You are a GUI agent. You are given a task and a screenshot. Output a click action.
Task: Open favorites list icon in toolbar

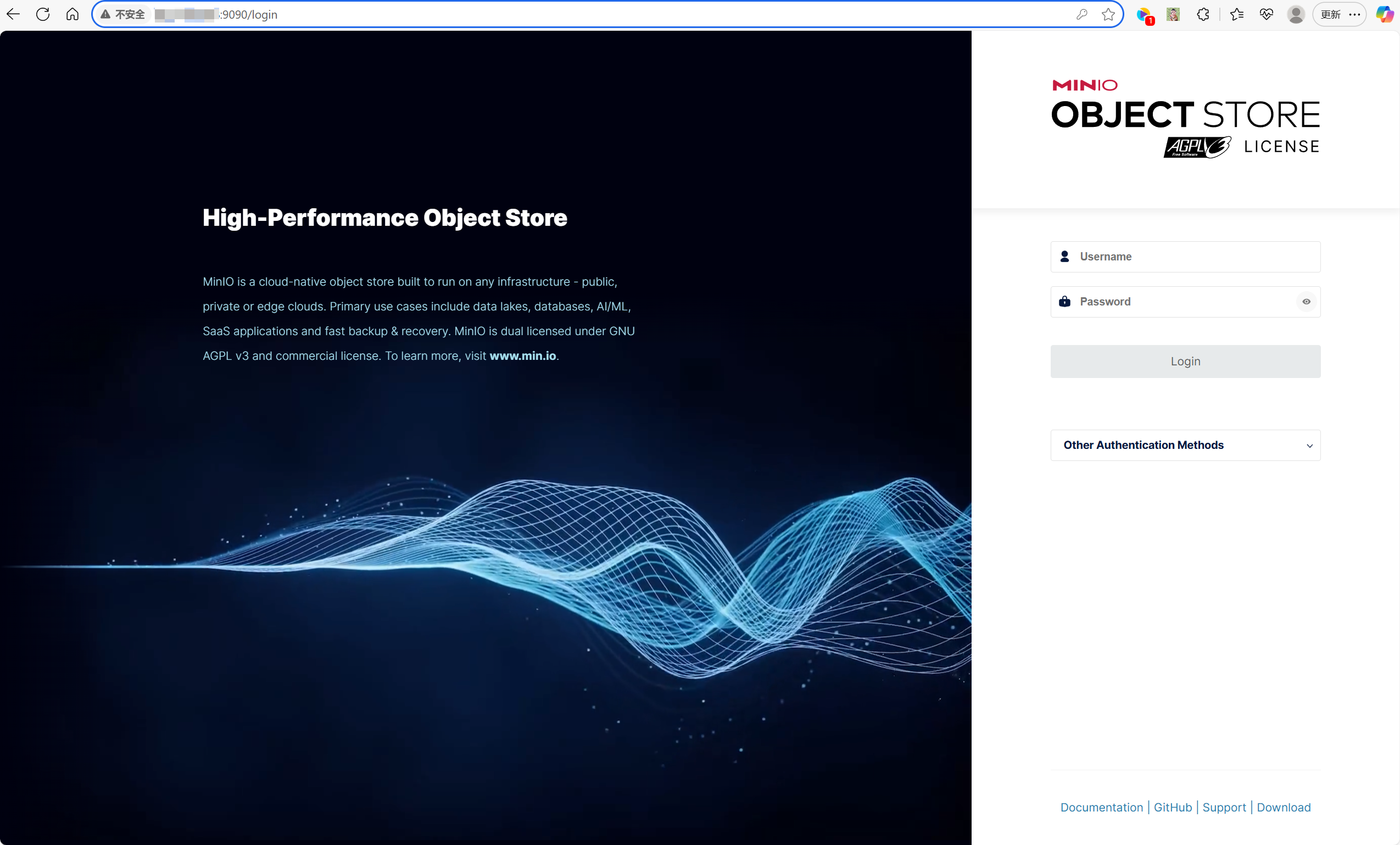[x=1236, y=14]
